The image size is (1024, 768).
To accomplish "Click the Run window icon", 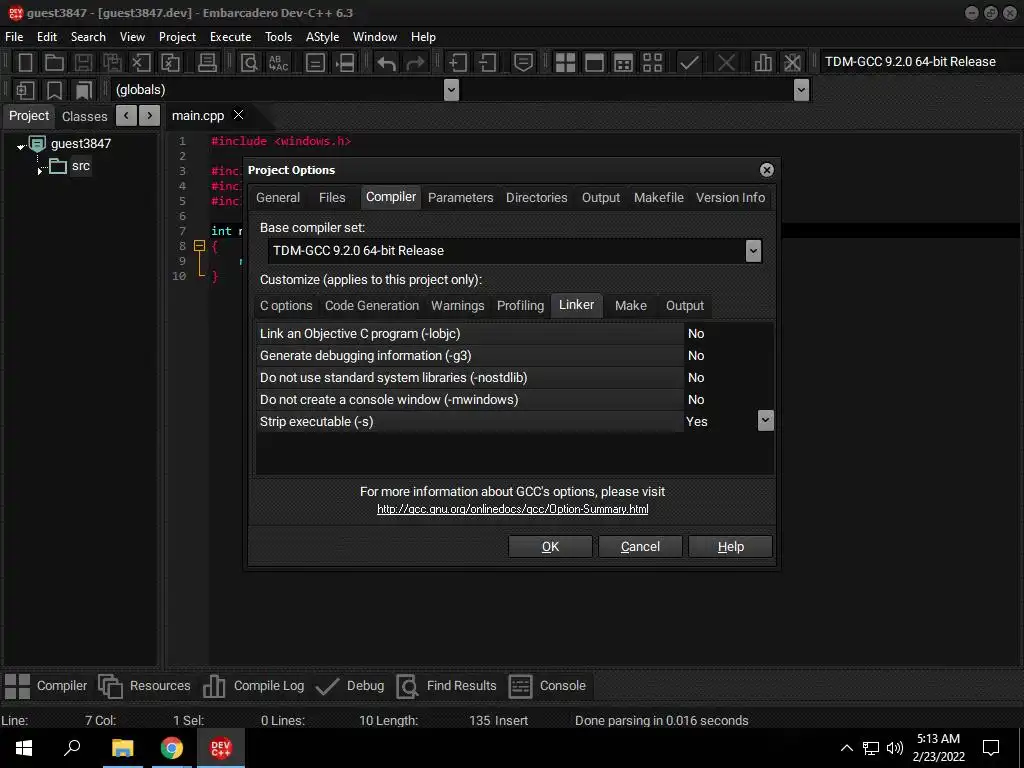I will (594, 63).
